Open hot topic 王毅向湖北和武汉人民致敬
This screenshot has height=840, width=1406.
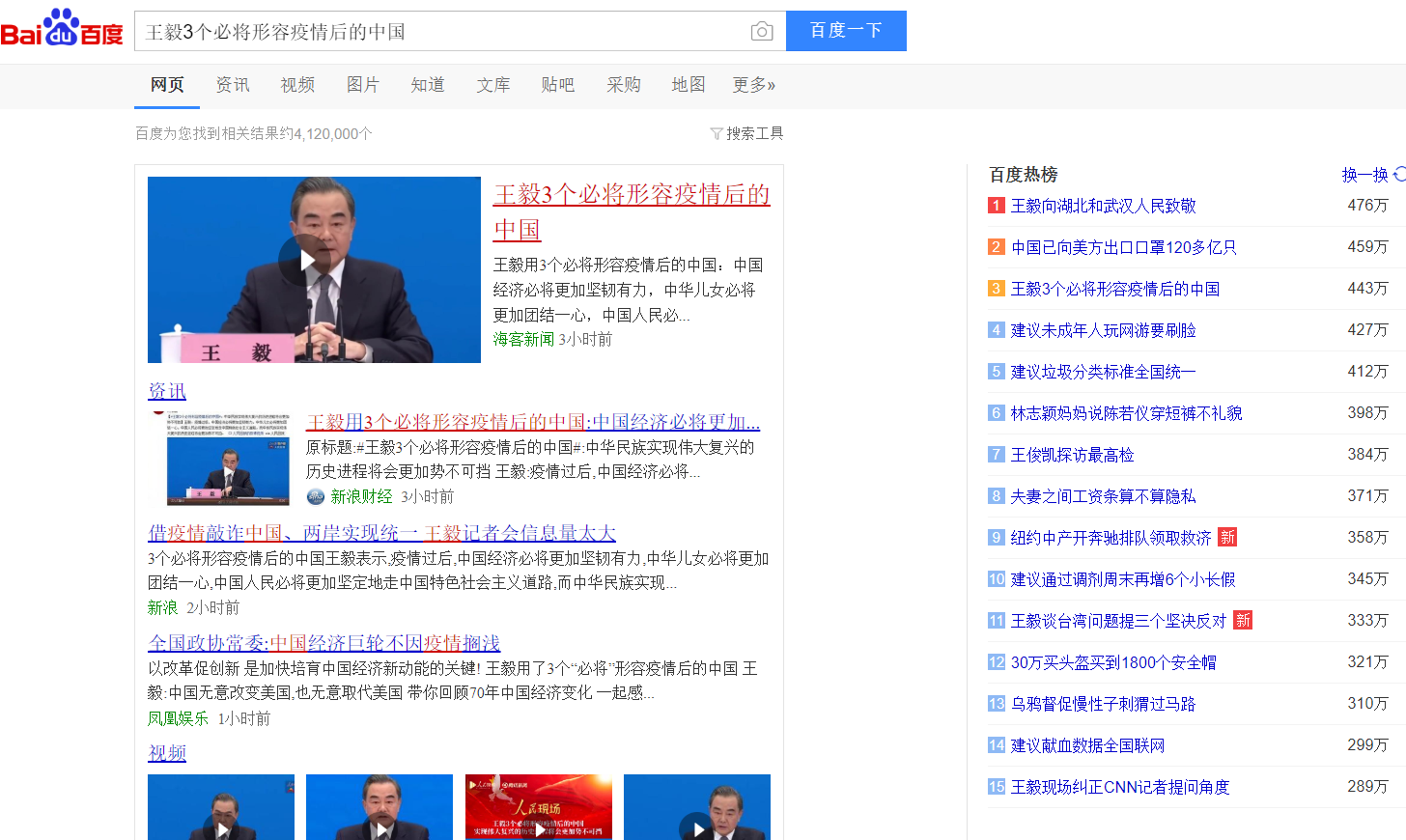tap(1104, 206)
